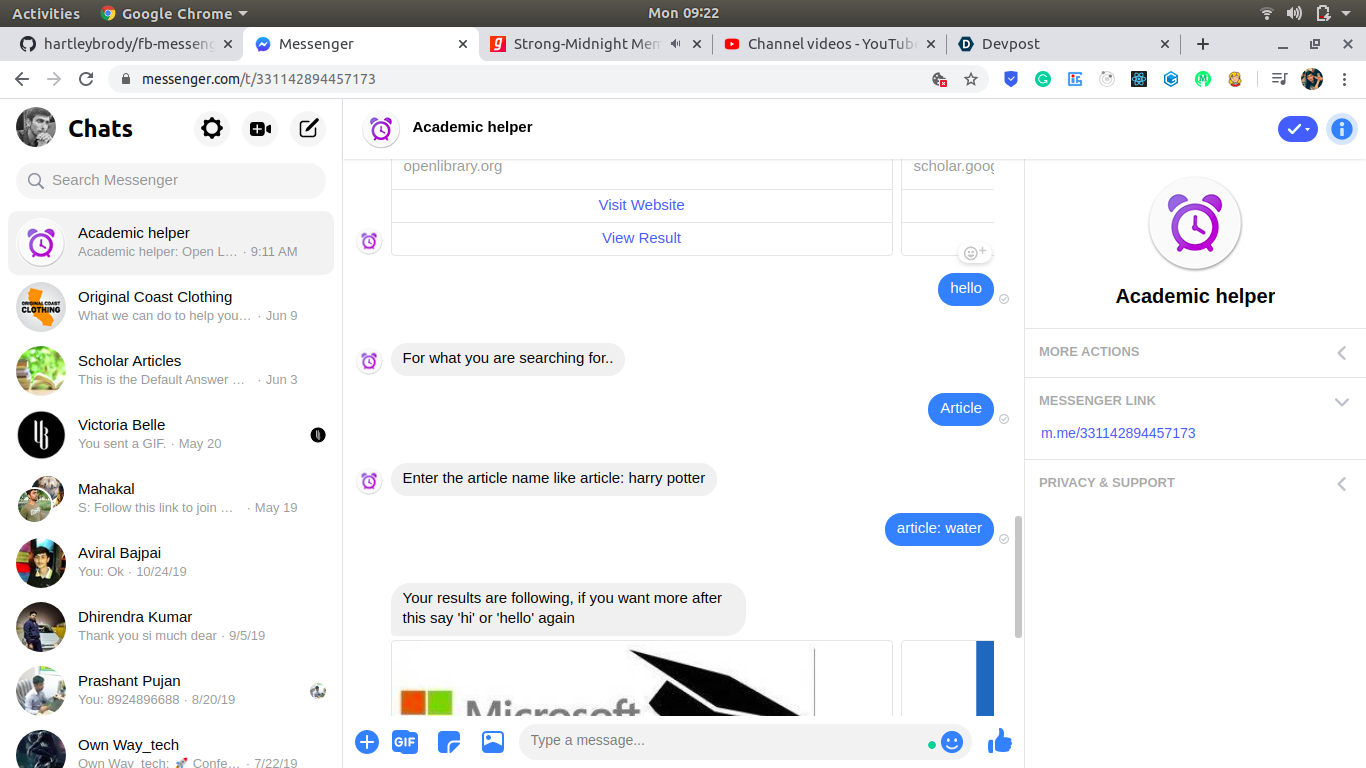Open Original Coast Clothing chat

tap(171, 306)
